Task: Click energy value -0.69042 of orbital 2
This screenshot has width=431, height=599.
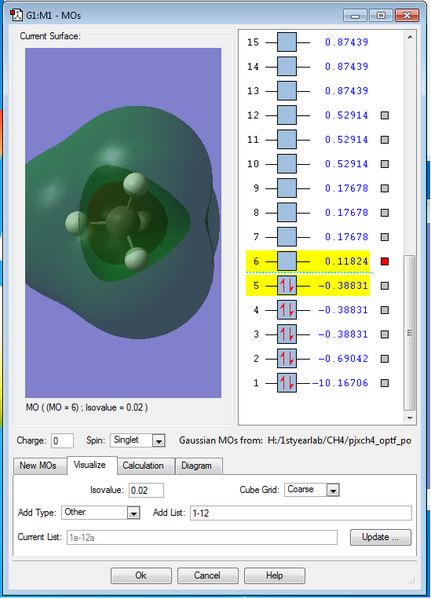Action: point(343,359)
